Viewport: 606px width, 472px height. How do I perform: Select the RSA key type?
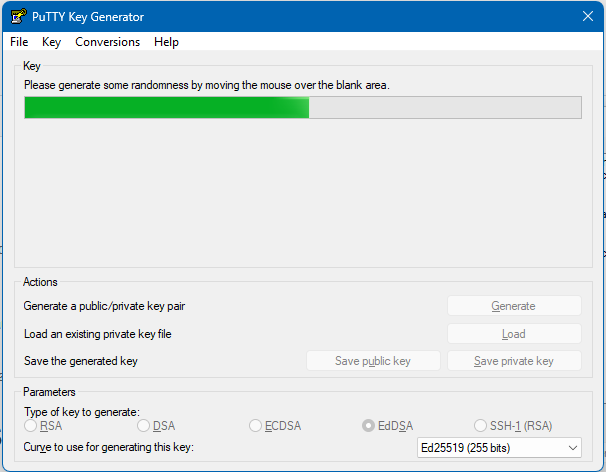pyautogui.click(x=43, y=426)
